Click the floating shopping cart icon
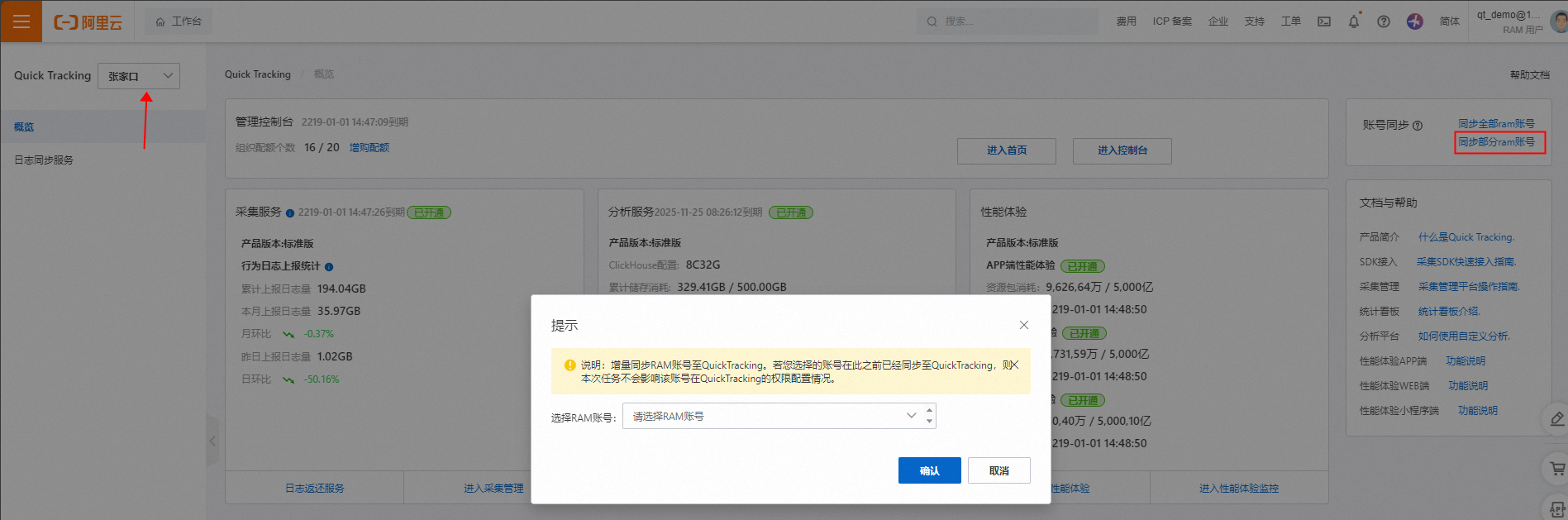 1557,469
